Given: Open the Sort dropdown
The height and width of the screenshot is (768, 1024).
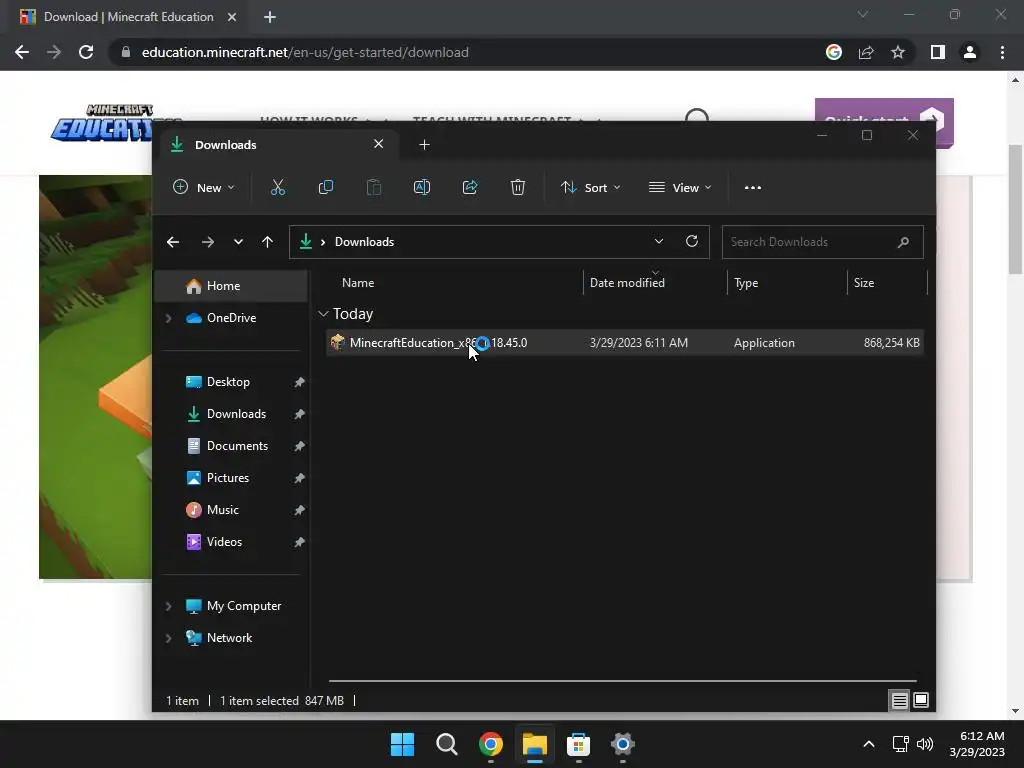Looking at the screenshot, I should coord(590,187).
